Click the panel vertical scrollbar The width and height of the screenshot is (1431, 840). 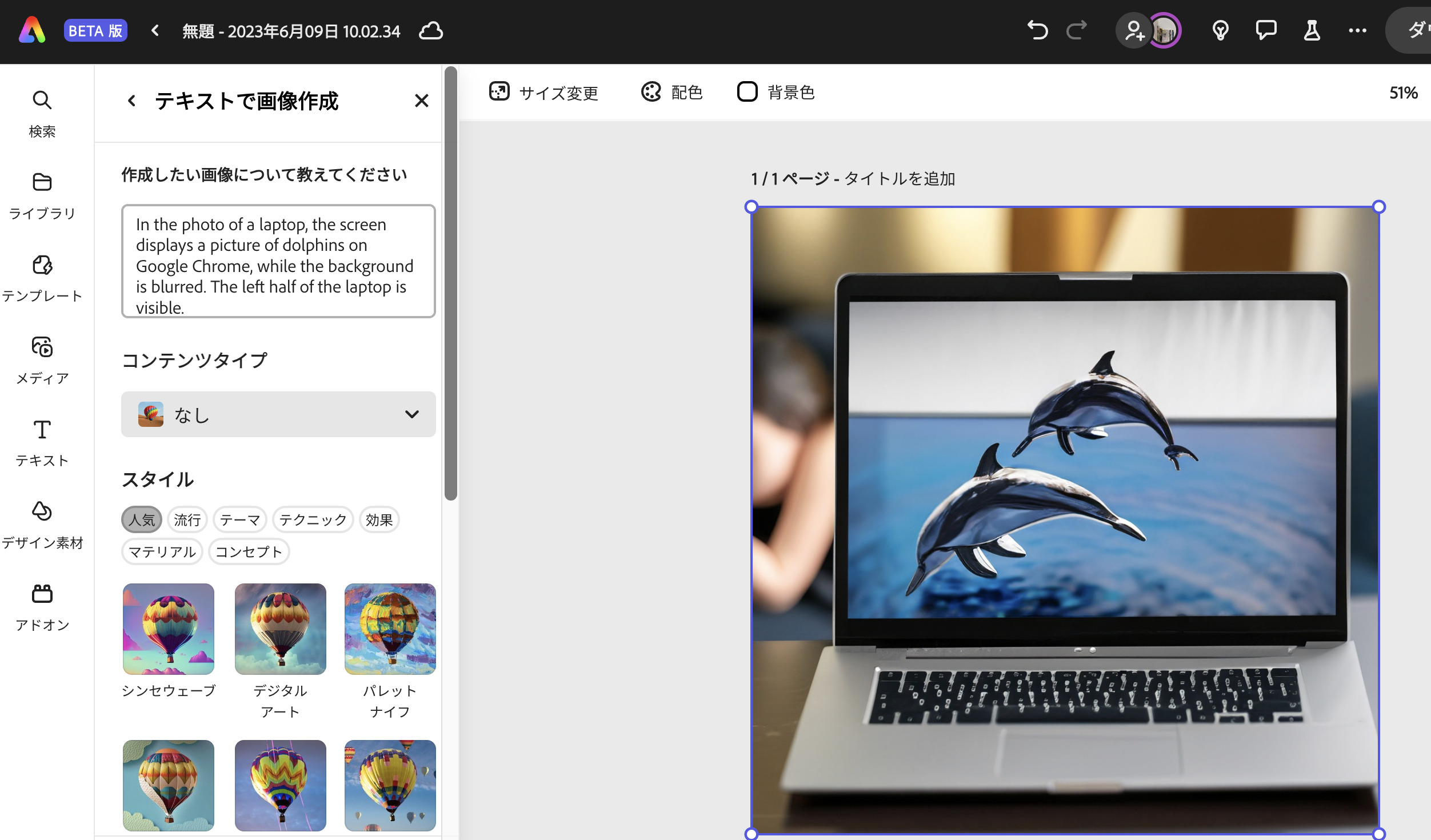coord(451,283)
